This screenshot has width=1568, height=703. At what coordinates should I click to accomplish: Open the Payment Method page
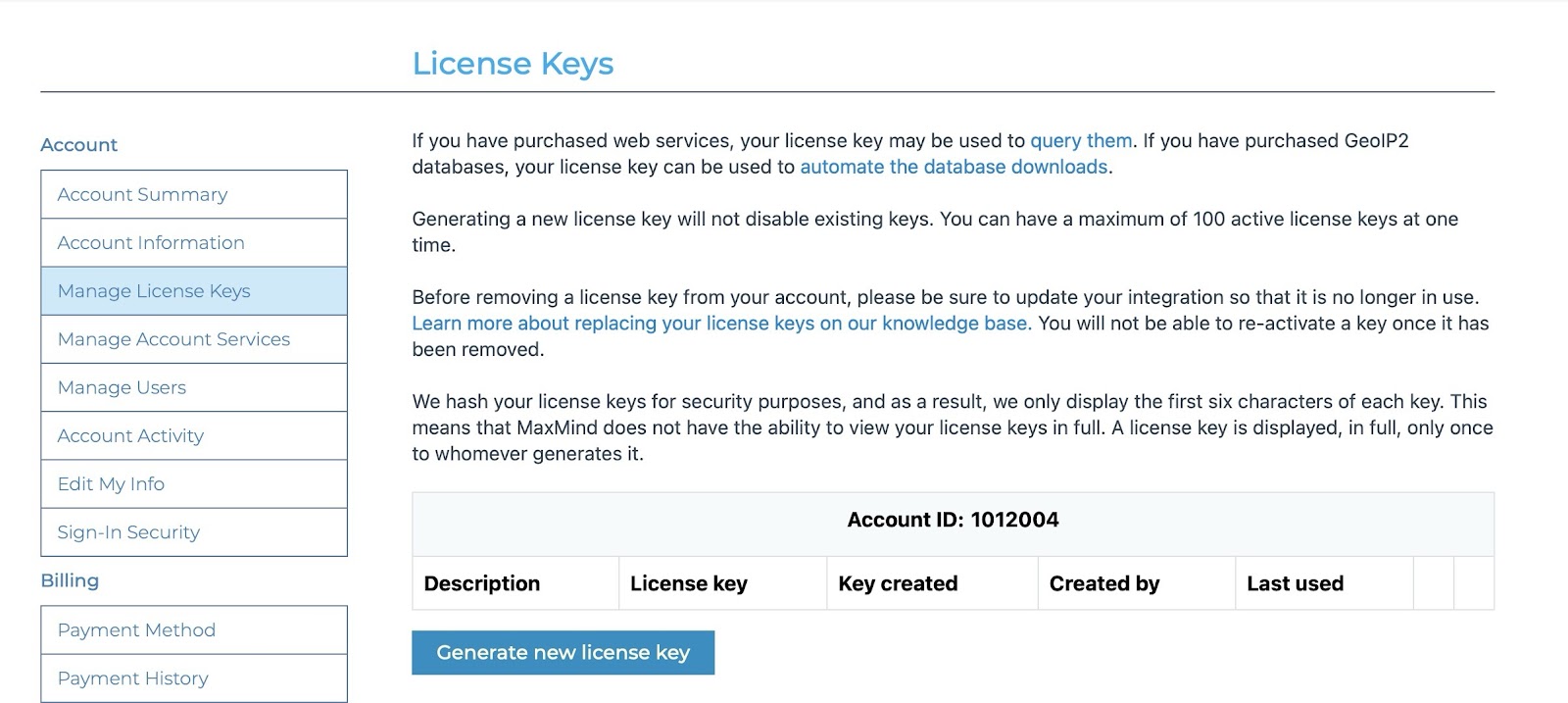tap(136, 629)
